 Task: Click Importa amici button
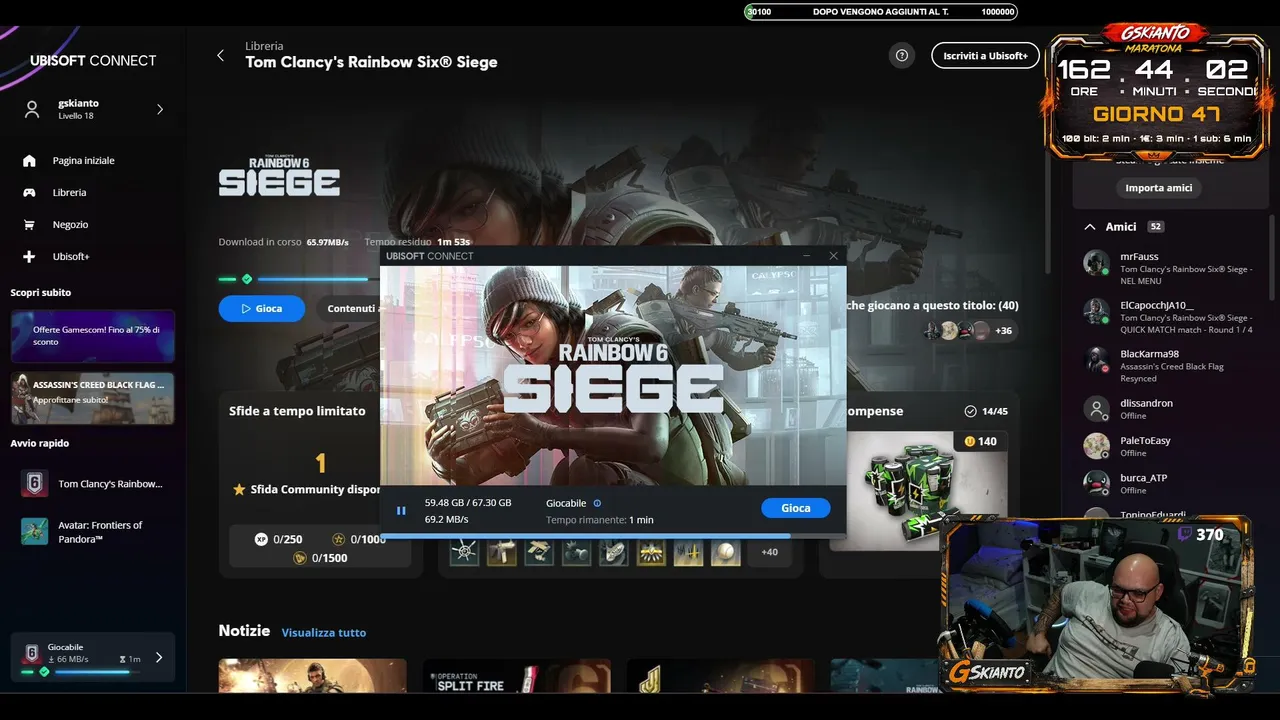click(x=1158, y=188)
